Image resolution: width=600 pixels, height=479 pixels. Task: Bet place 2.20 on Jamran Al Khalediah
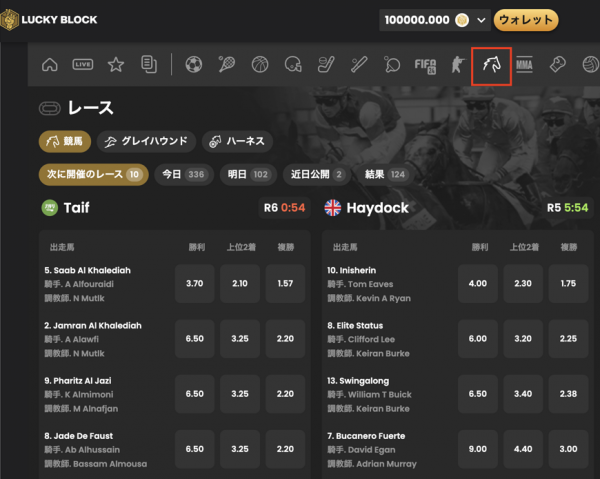tap(285, 339)
